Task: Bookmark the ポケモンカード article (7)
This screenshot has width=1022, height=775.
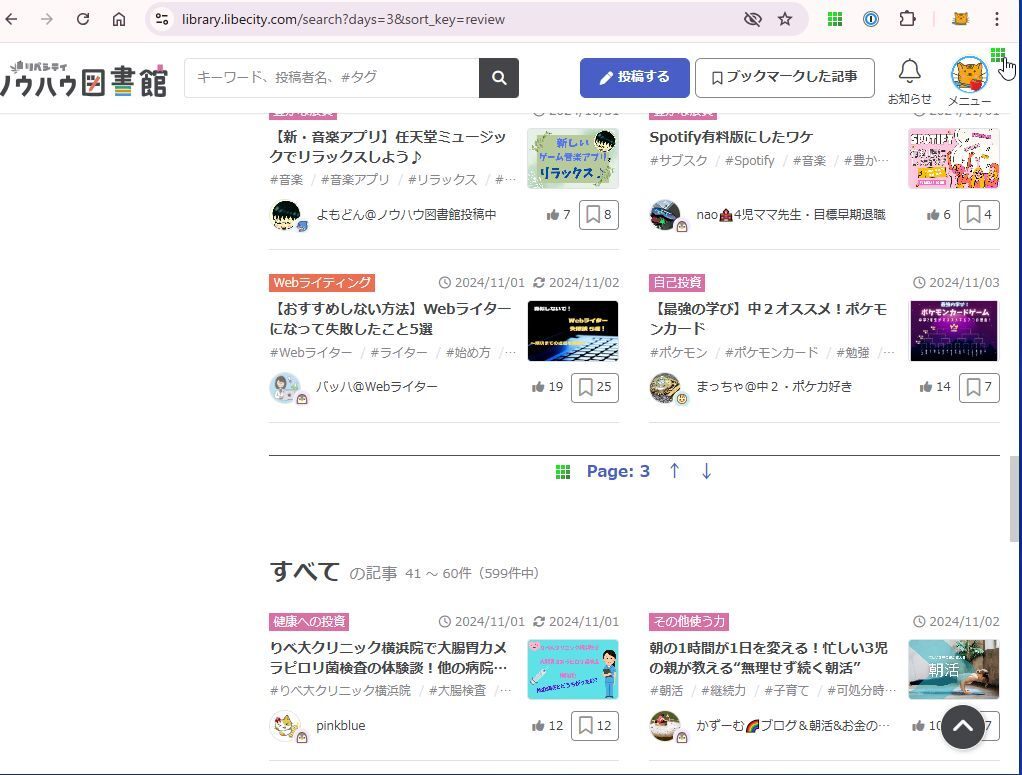Action: click(x=979, y=387)
